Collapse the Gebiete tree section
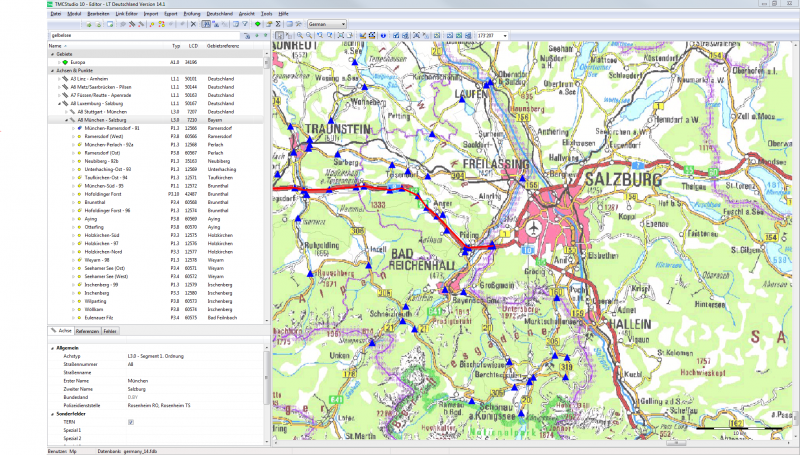800x455 pixels. click(x=52, y=54)
